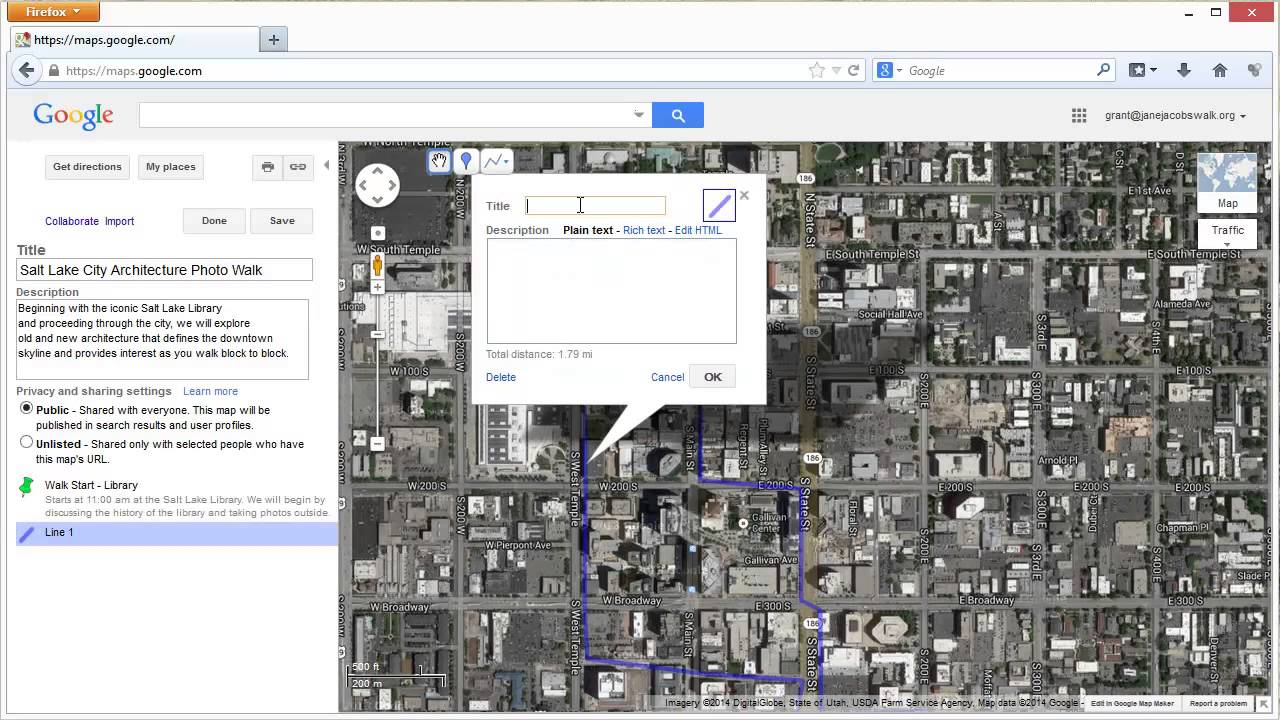The height and width of the screenshot is (720, 1280).
Task: Bookmark this page with the star
Action: pyautogui.click(x=817, y=70)
